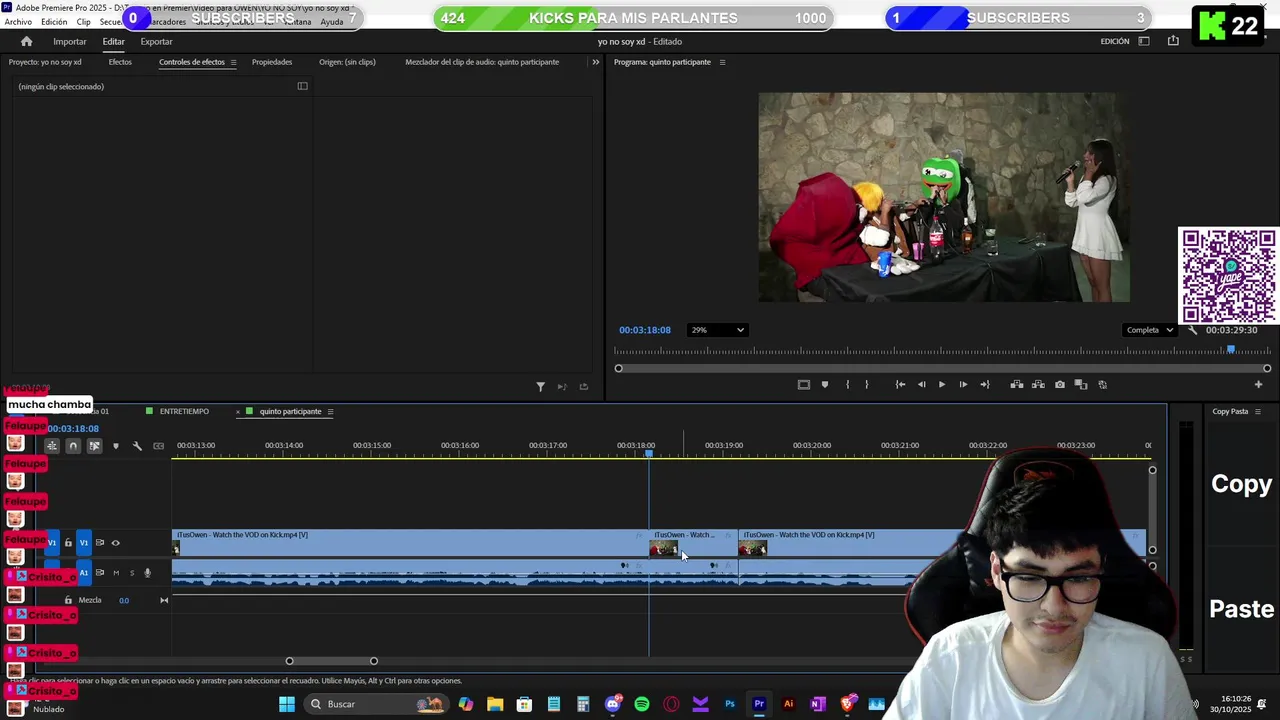Expand overflow panel tabs chevron
The height and width of the screenshot is (720, 1280).
click(x=596, y=62)
